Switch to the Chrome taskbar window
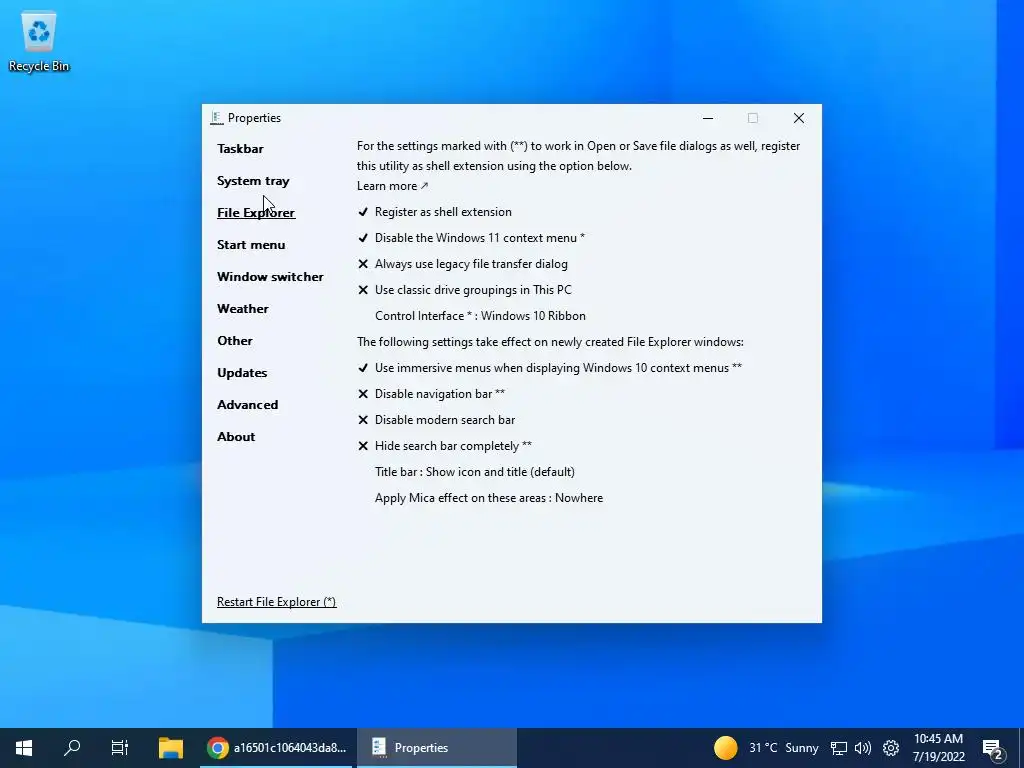1024x768 pixels. click(277, 748)
